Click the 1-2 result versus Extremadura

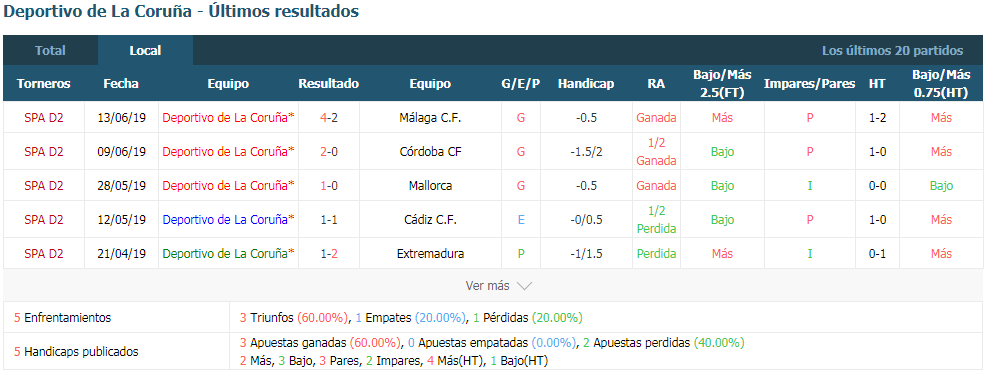click(x=328, y=253)
